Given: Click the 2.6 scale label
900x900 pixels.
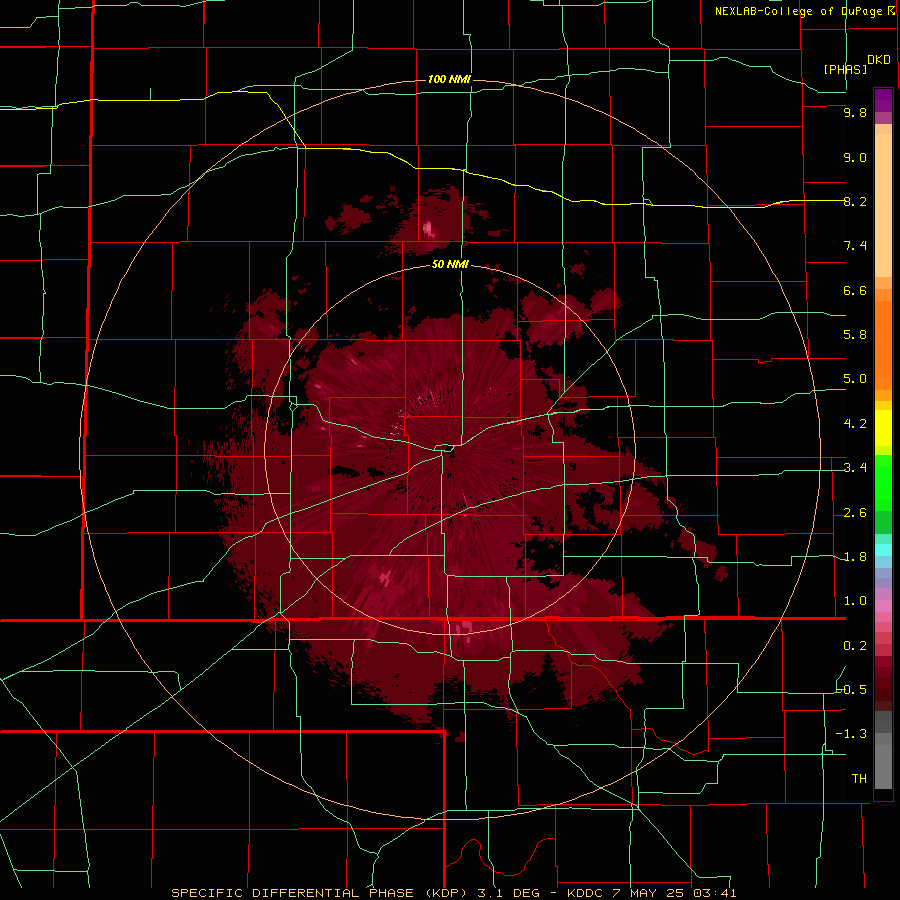Looking at the screenshot, I should point(855,513).
